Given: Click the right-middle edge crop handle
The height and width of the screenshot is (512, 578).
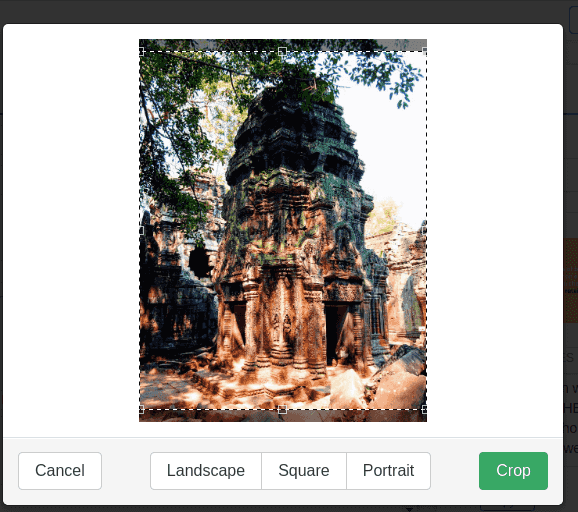Looking at the screenshot, I should [x=425, y=230].
